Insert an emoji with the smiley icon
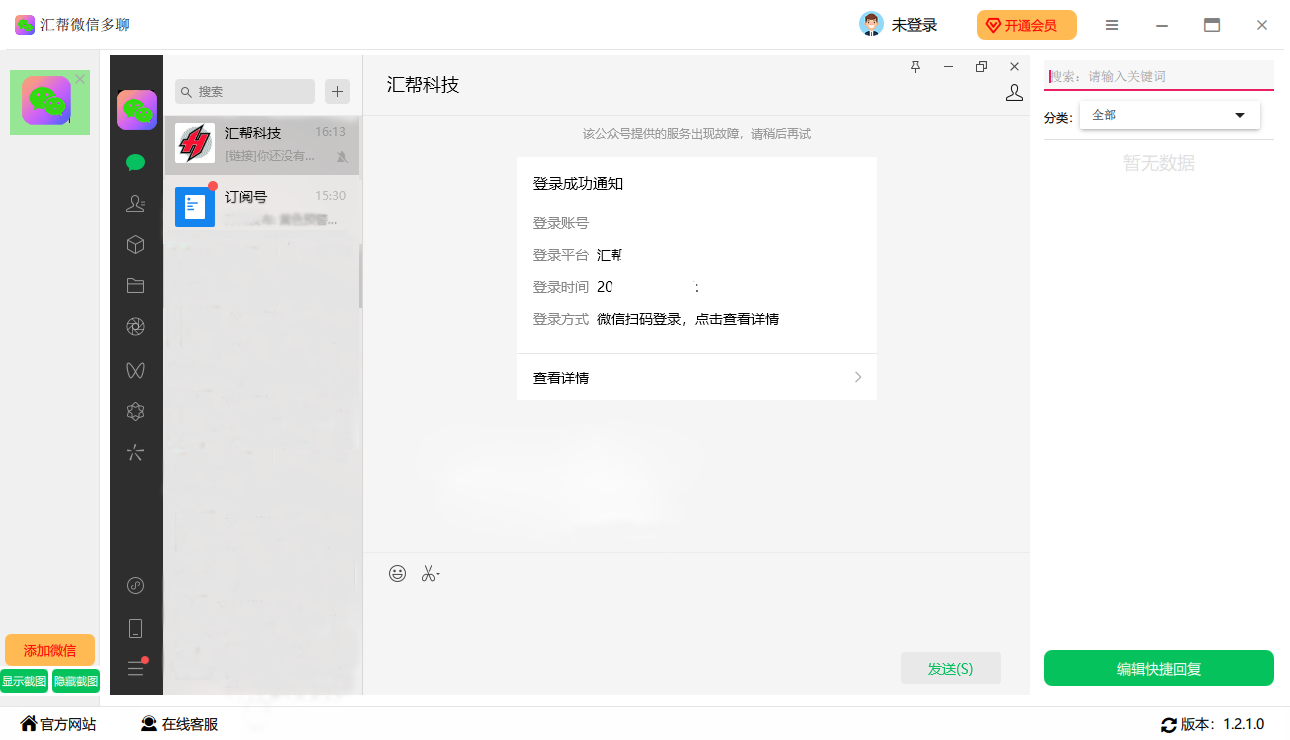 (x=398, y=574)
